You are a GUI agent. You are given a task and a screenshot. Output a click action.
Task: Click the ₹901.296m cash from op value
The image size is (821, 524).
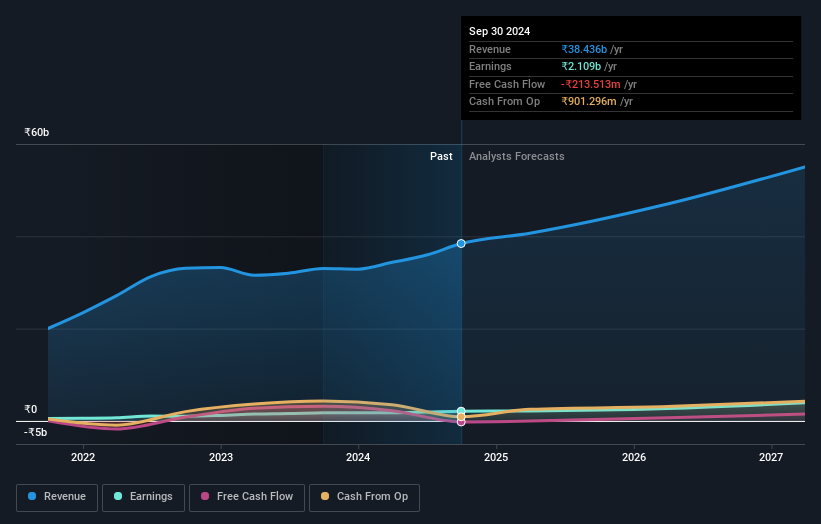click(589, 102)
